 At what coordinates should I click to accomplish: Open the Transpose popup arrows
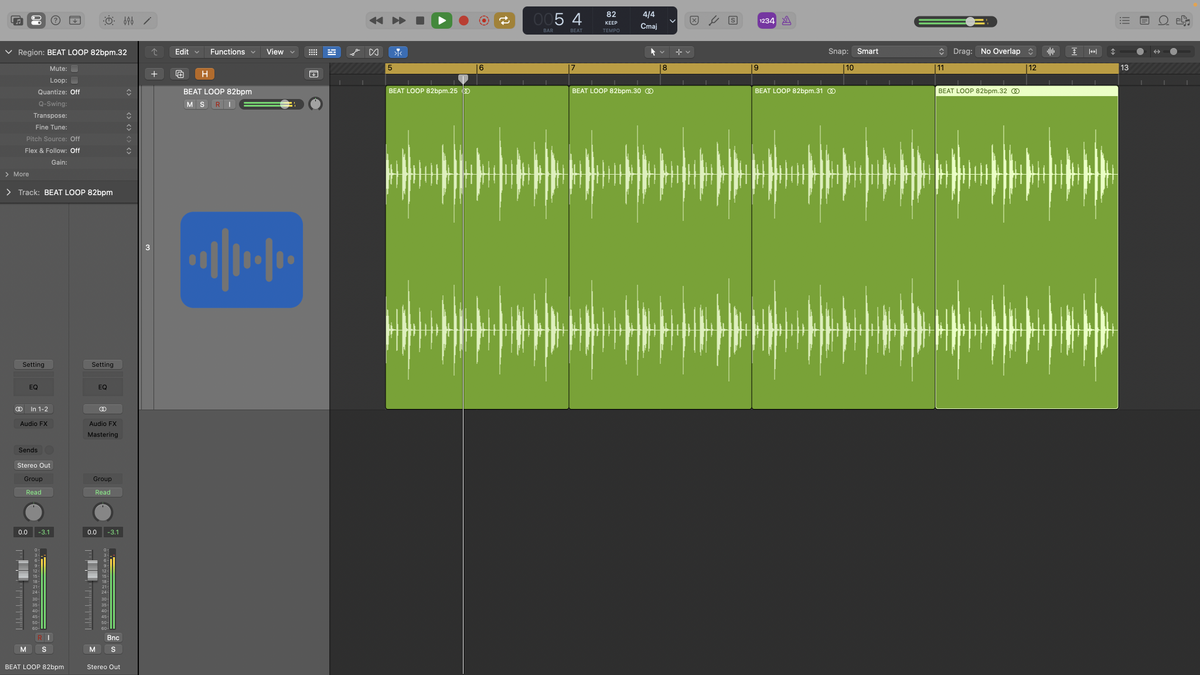[128, 115]
